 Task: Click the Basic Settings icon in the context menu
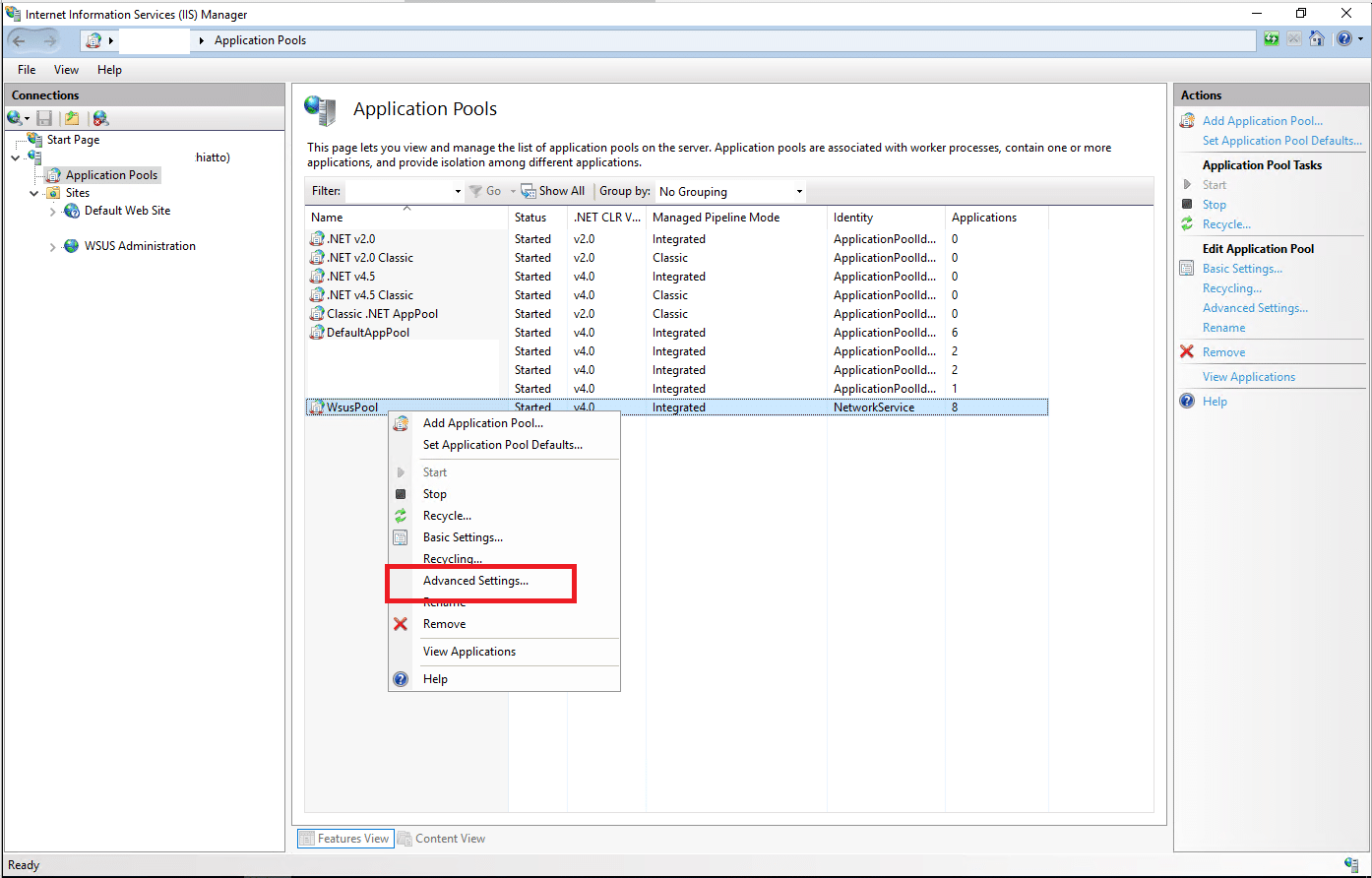[401, 537]
